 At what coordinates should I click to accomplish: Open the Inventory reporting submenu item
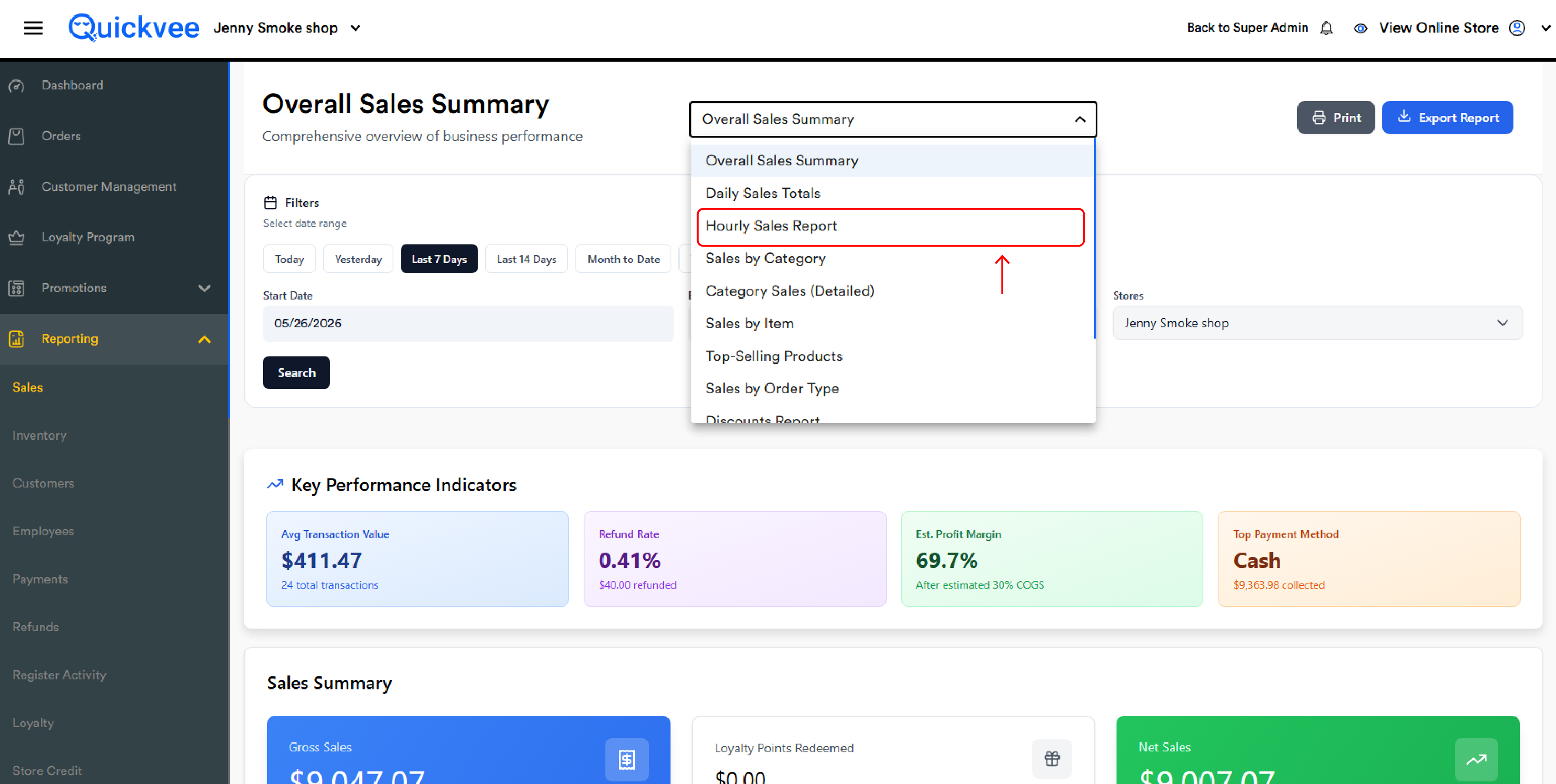39,435
